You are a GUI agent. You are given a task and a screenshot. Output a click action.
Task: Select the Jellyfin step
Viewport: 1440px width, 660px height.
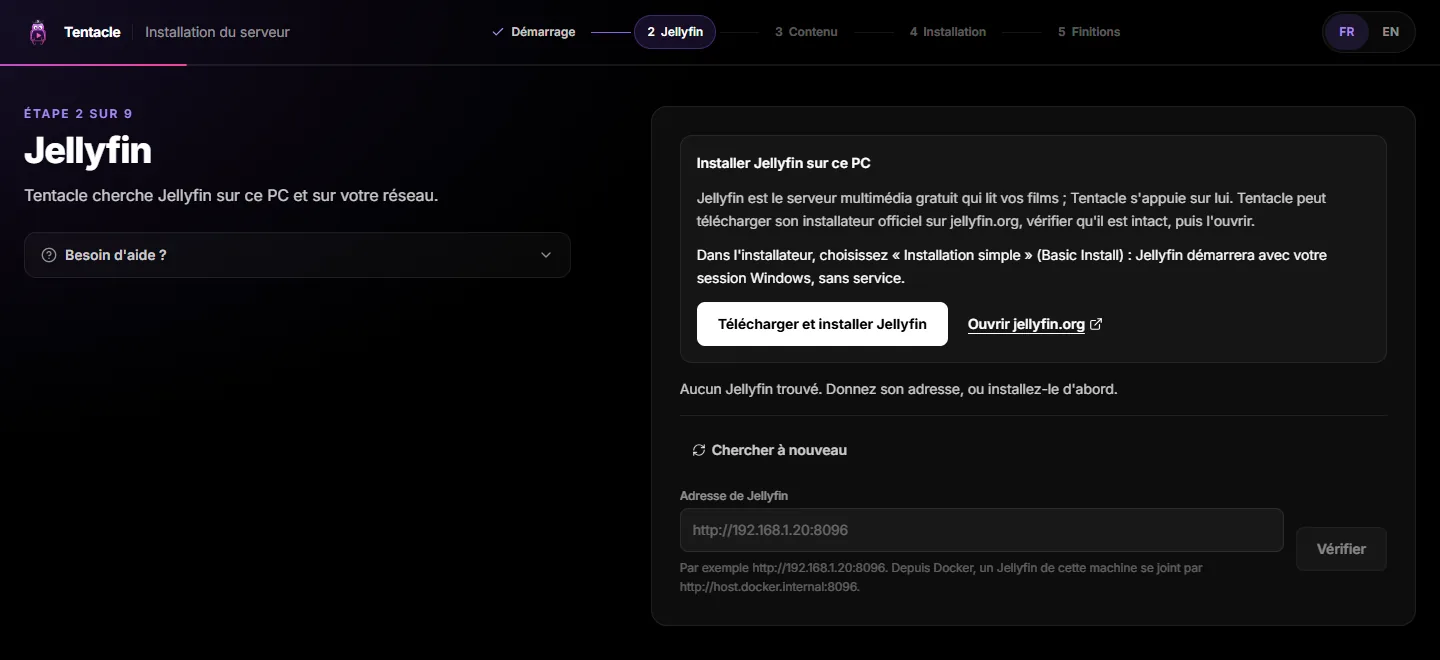point(675,32)
